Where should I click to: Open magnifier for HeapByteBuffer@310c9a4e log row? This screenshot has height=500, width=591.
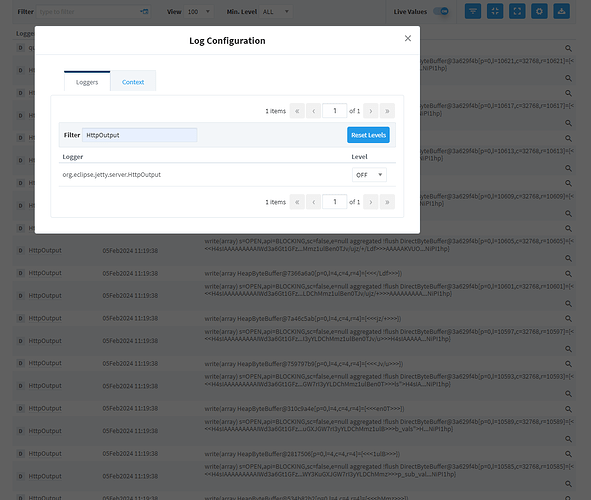(x=568, y=409)
